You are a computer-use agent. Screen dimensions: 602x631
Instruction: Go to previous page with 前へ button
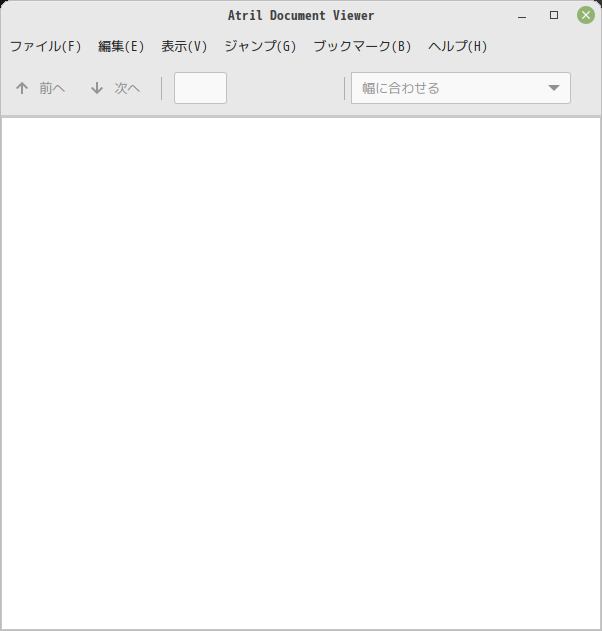40,88
